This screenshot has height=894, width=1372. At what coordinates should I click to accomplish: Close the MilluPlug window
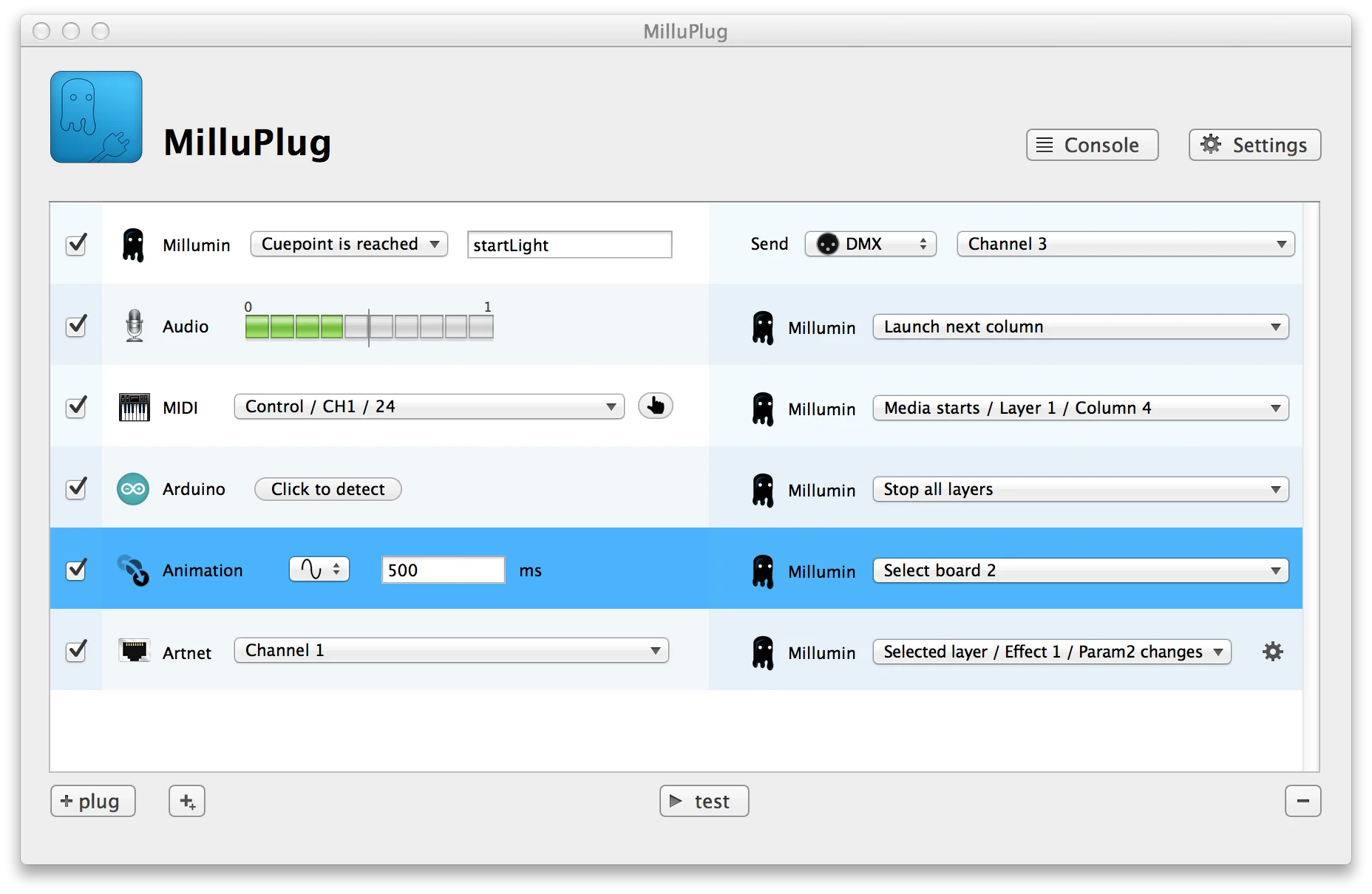(41, 31)
